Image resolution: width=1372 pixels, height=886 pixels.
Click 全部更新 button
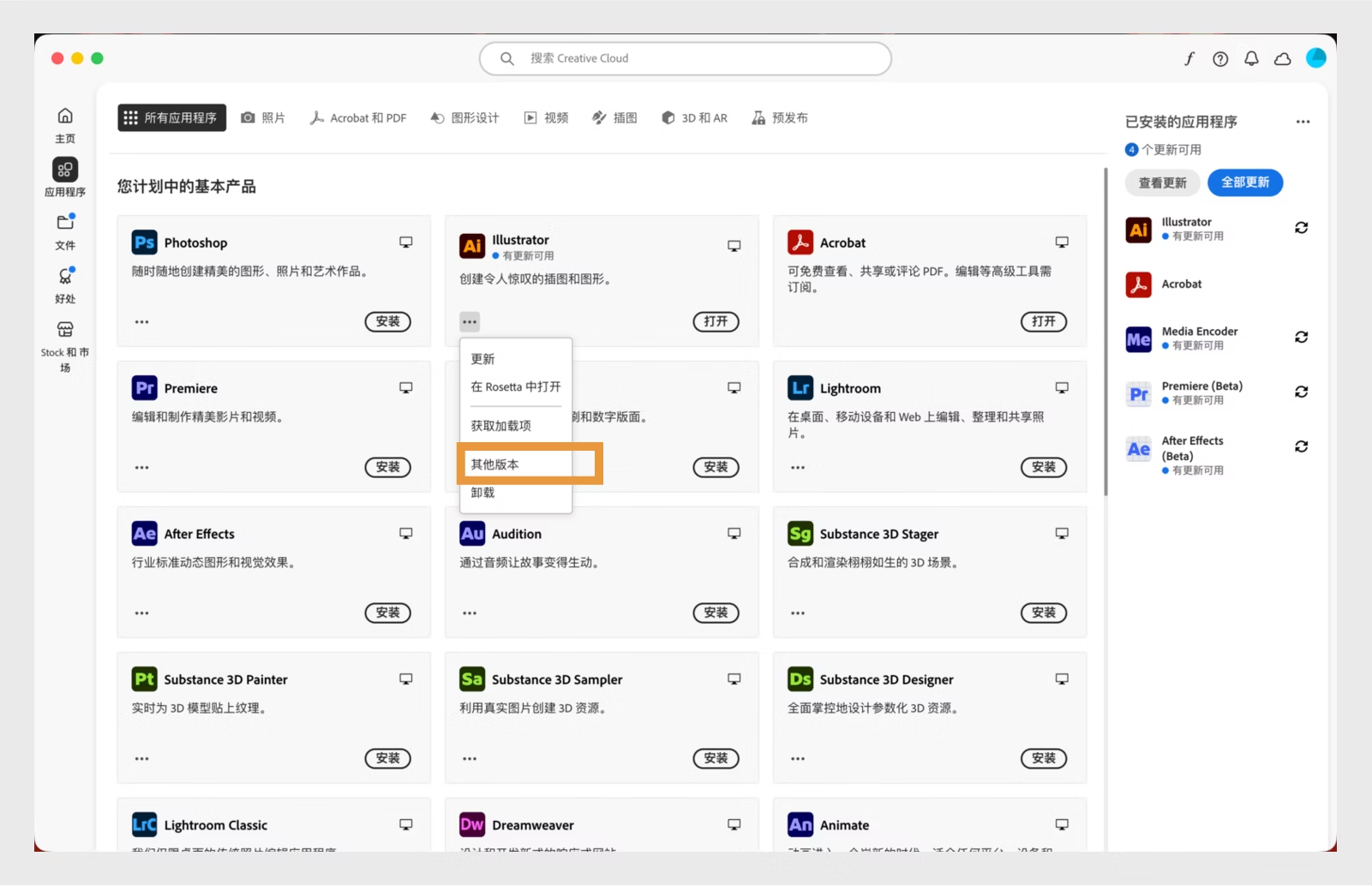(x=1245, y=183)
